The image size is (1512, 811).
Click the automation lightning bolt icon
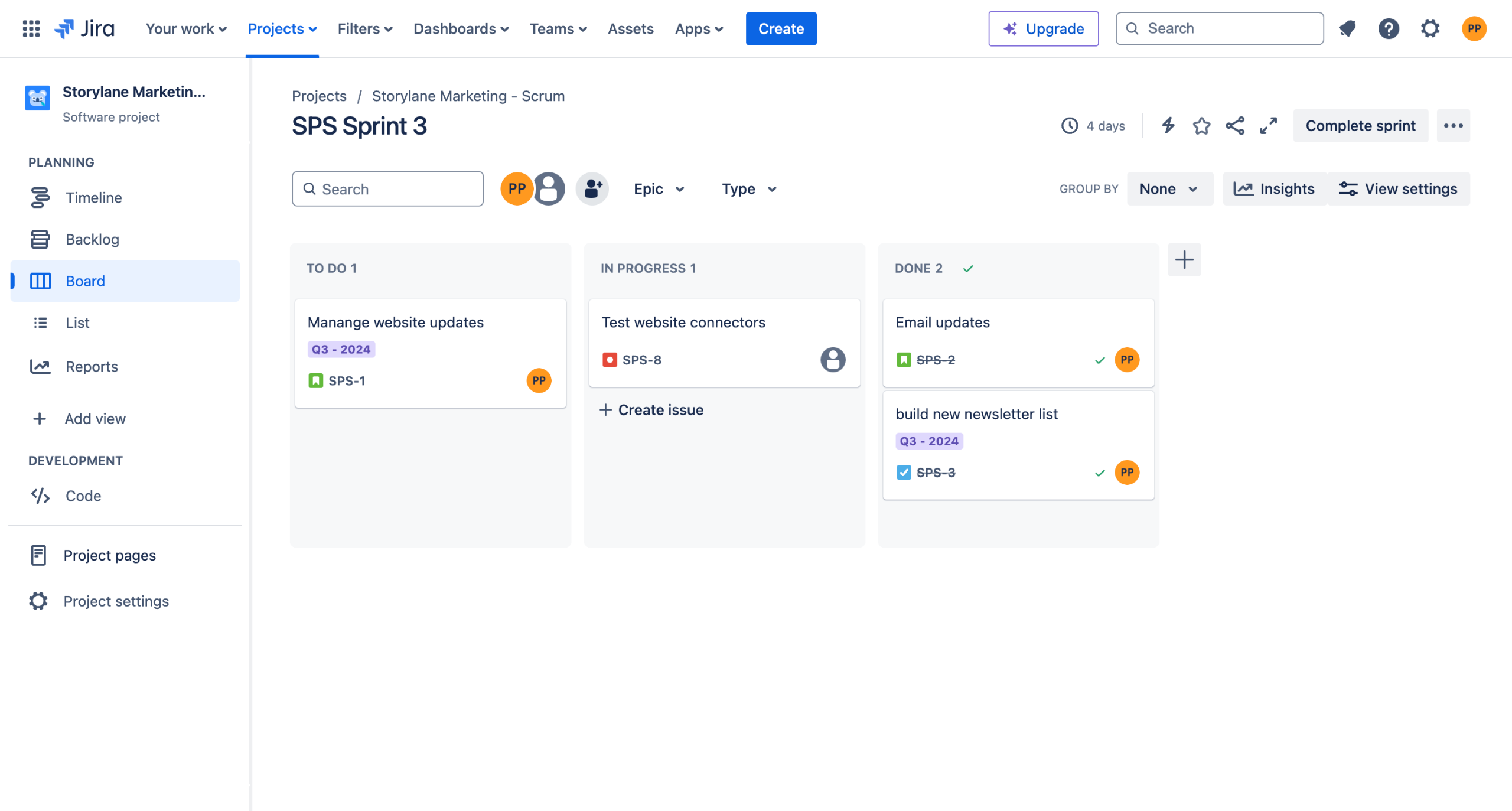(x=1168, y=125)
